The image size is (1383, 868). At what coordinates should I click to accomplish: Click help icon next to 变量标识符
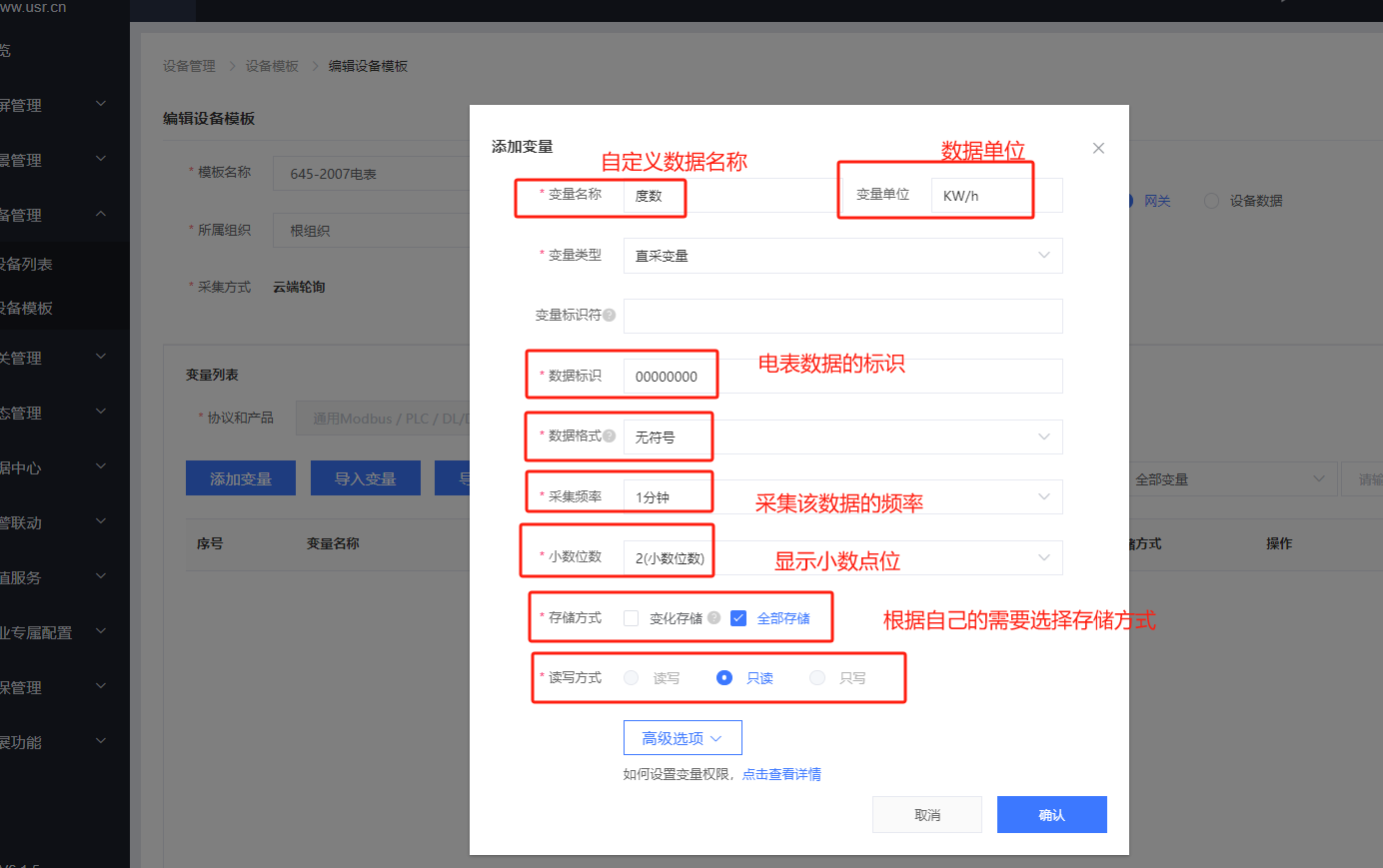610,316
